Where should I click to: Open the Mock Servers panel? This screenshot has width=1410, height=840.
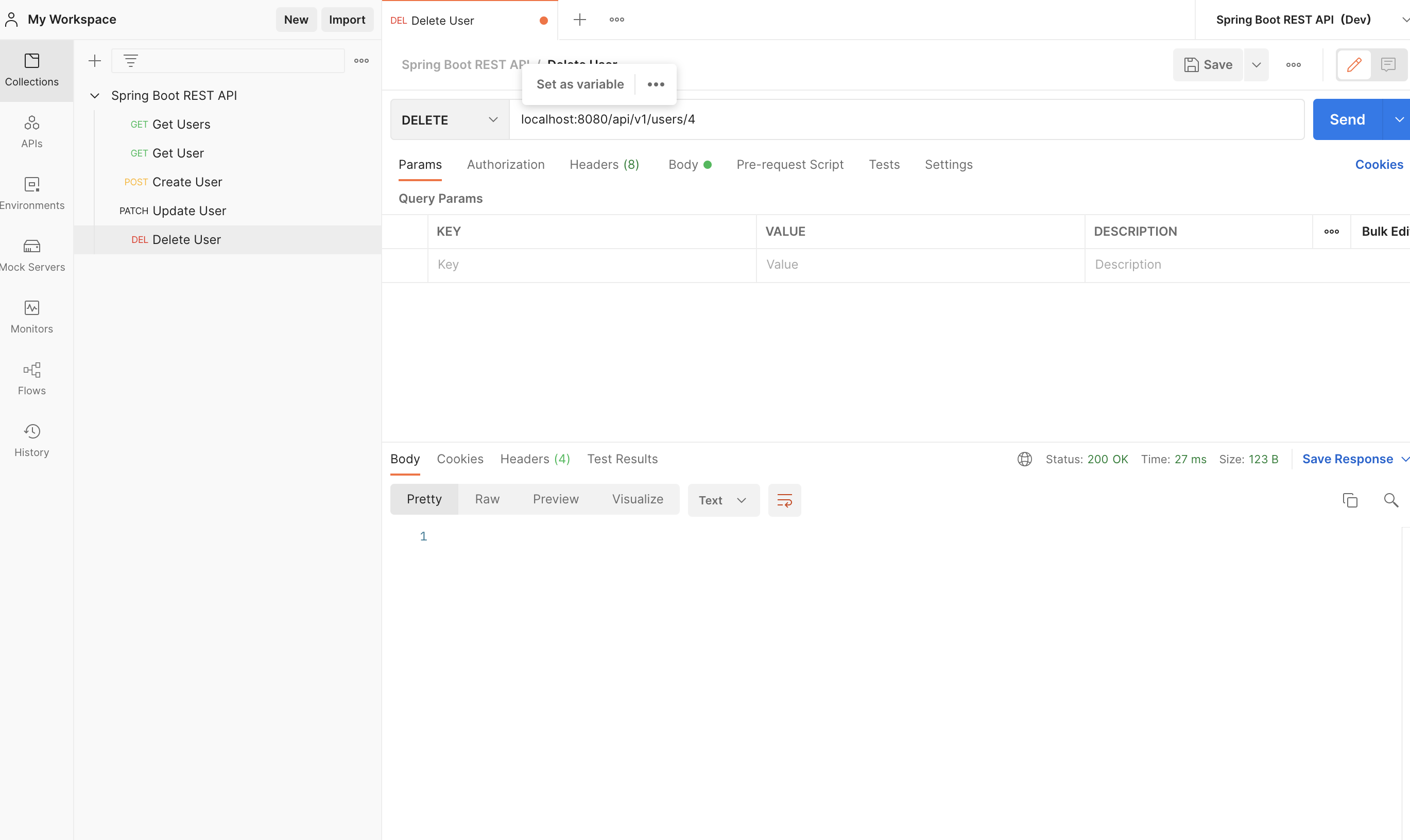pyautogui.click(x=32, y=255)
